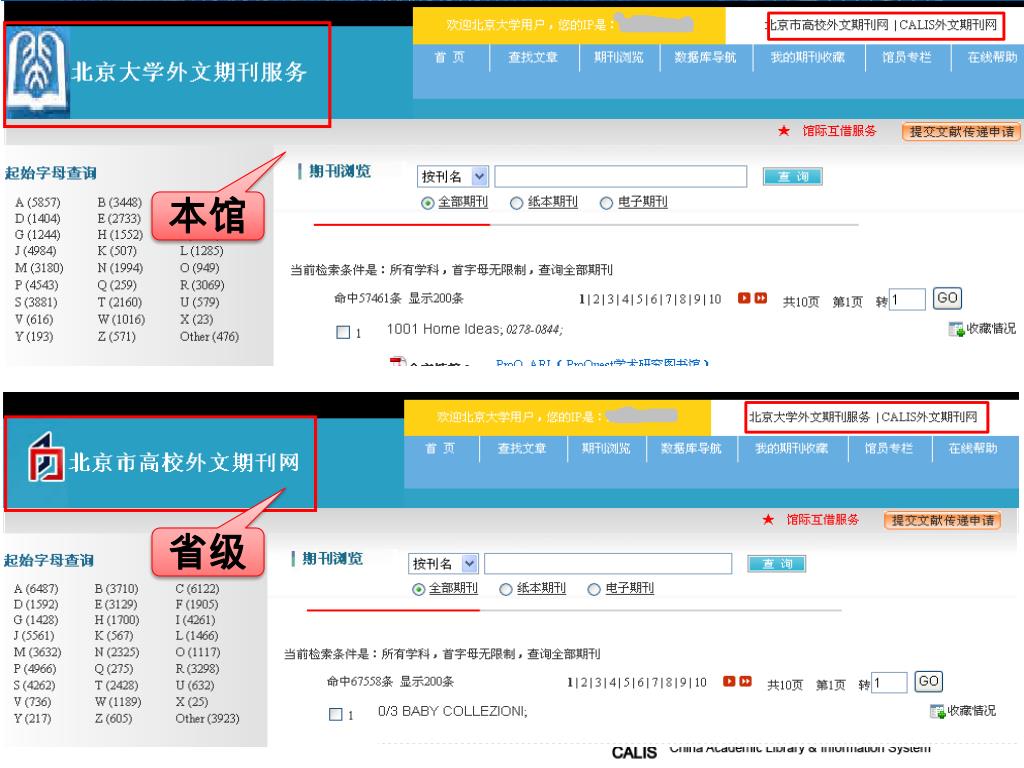1024x768 pixels.
Task: Browse journals starting with C (6122)
Action: (197, 589)
